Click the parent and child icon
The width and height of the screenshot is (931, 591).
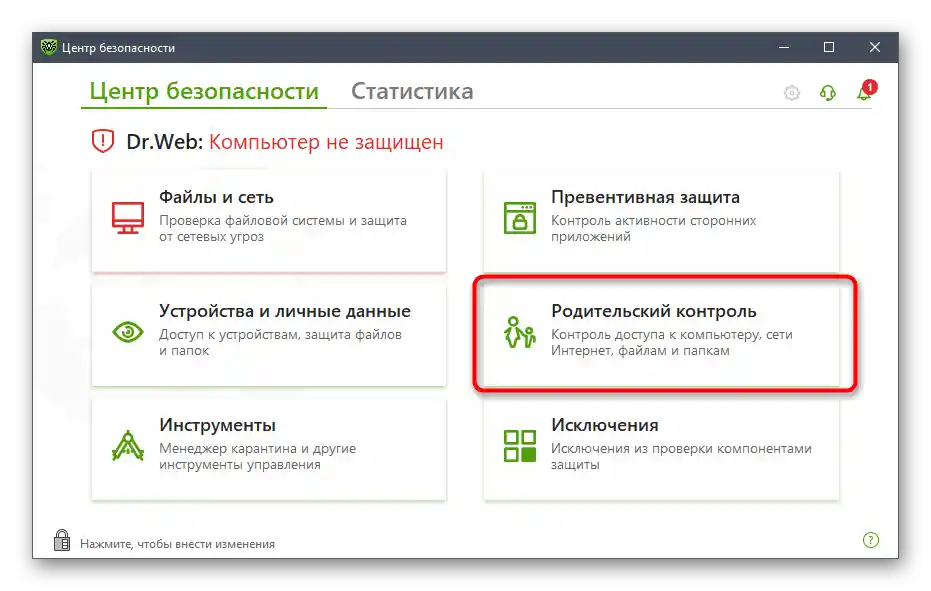tap(520, 332)
